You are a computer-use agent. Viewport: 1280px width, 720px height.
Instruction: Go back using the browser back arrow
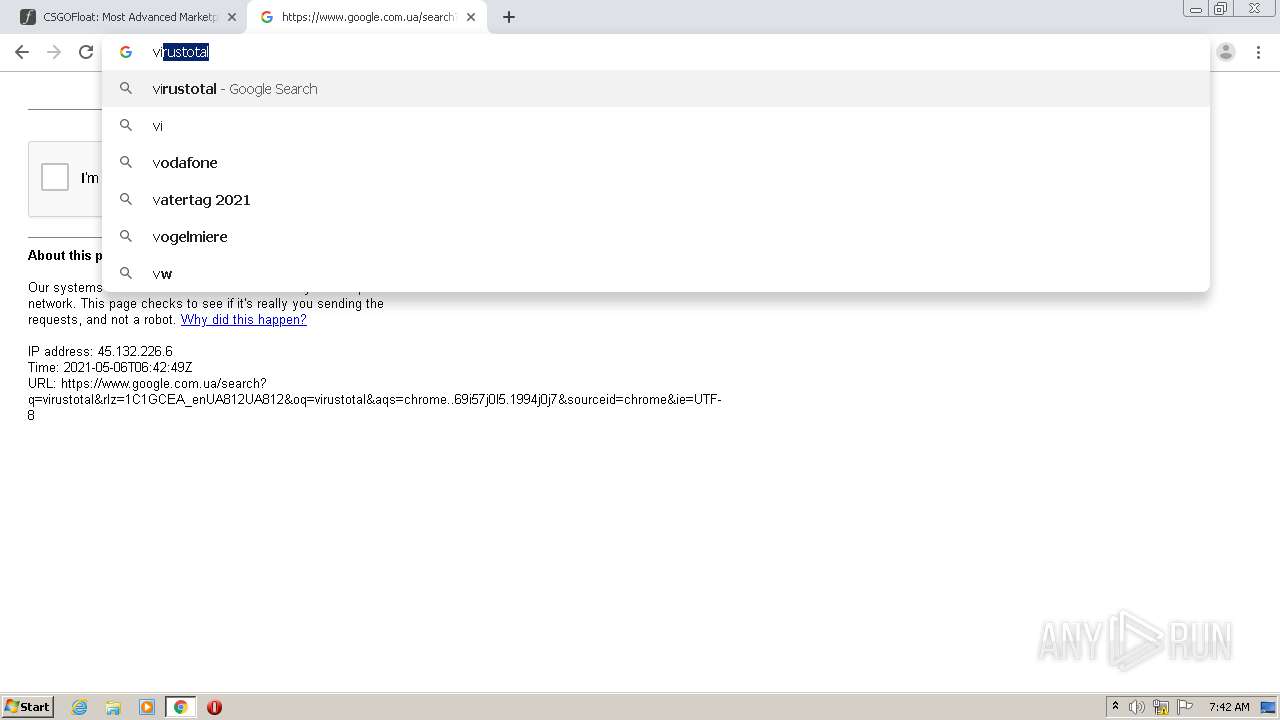[x=22, y=52]
